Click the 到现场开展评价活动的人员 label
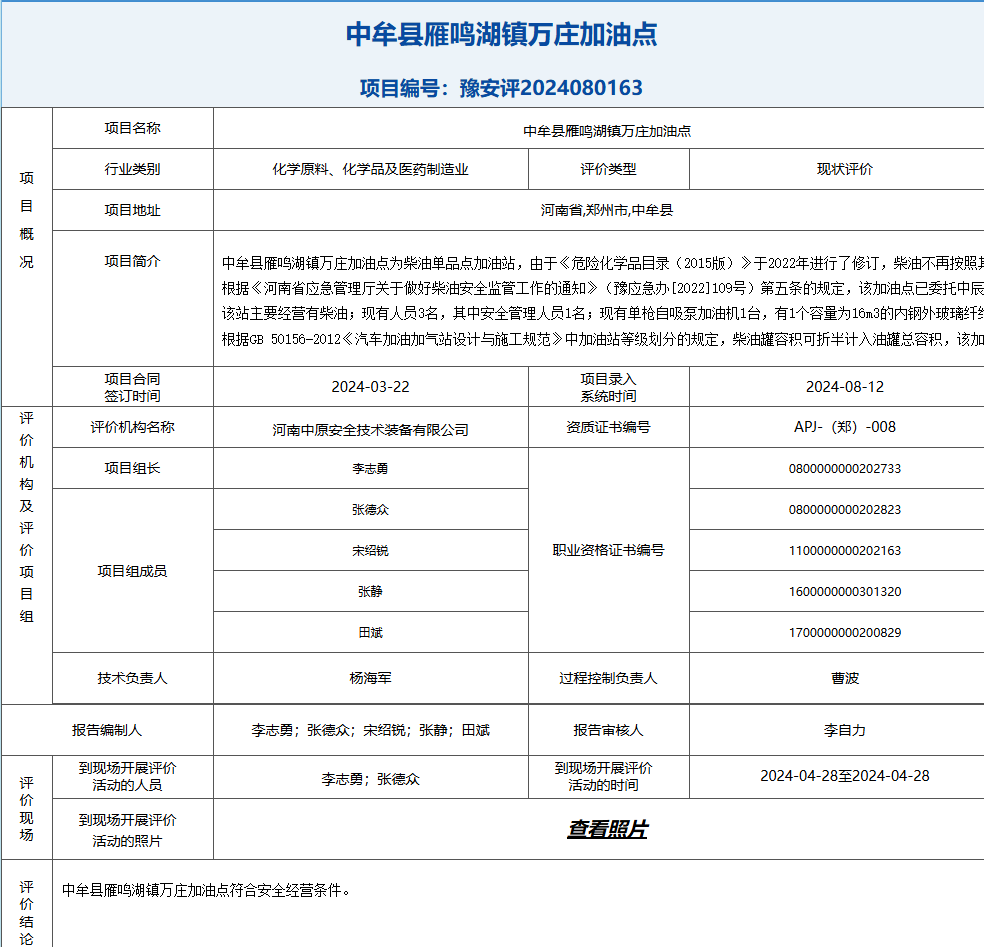The image size is (984, 947). (x=127, y=777)
